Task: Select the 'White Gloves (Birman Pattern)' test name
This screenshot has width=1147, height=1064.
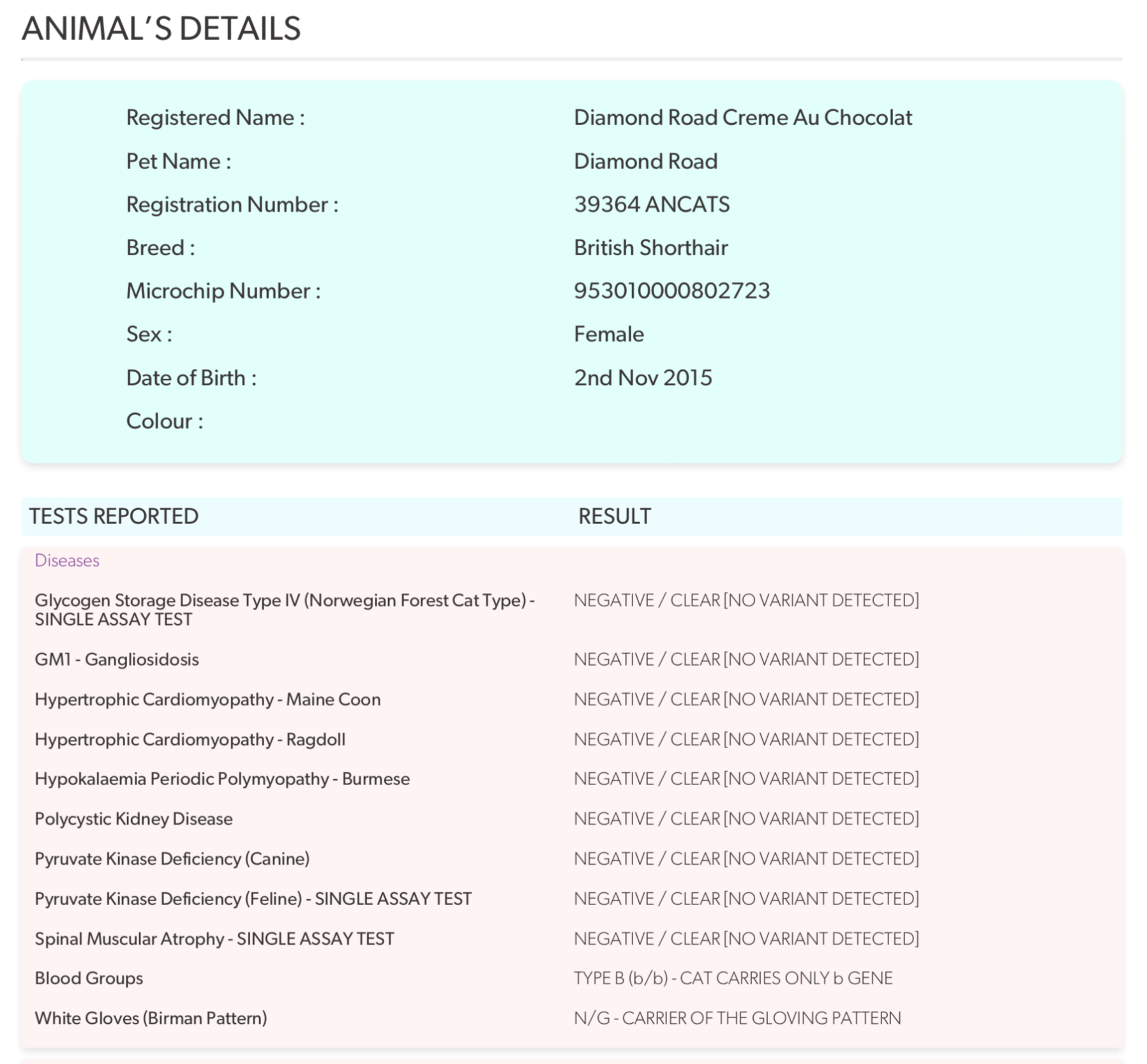Action: click(151, 1019)
